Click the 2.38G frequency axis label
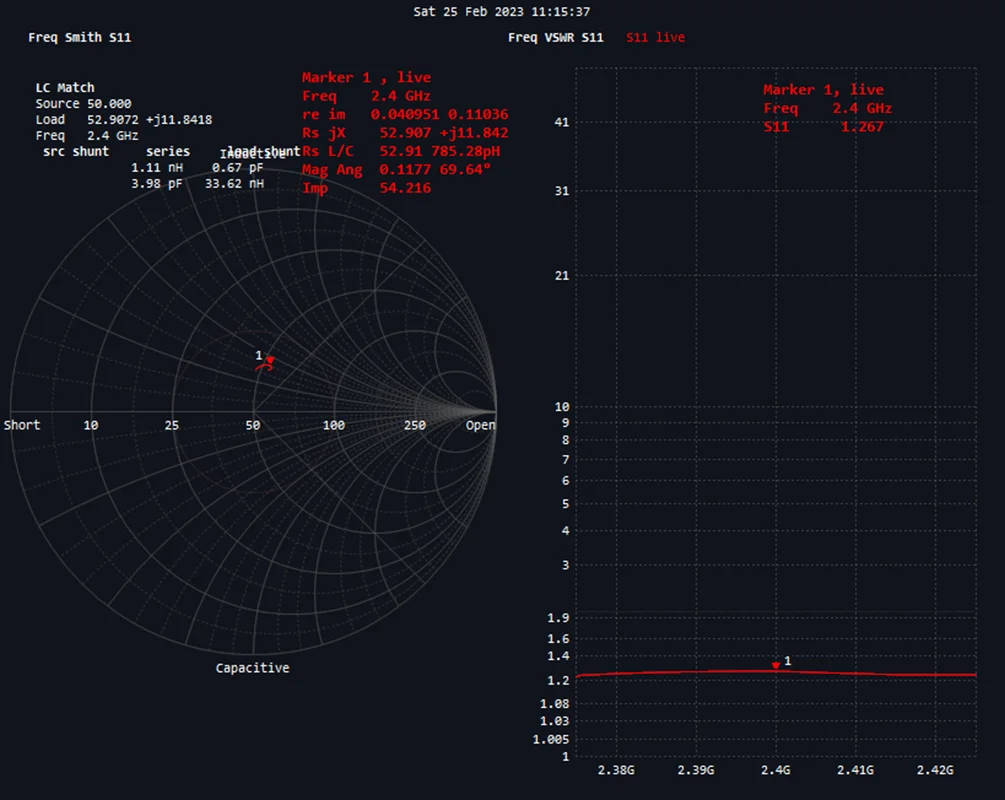The image size is (1005, 800). pos(616,770)
